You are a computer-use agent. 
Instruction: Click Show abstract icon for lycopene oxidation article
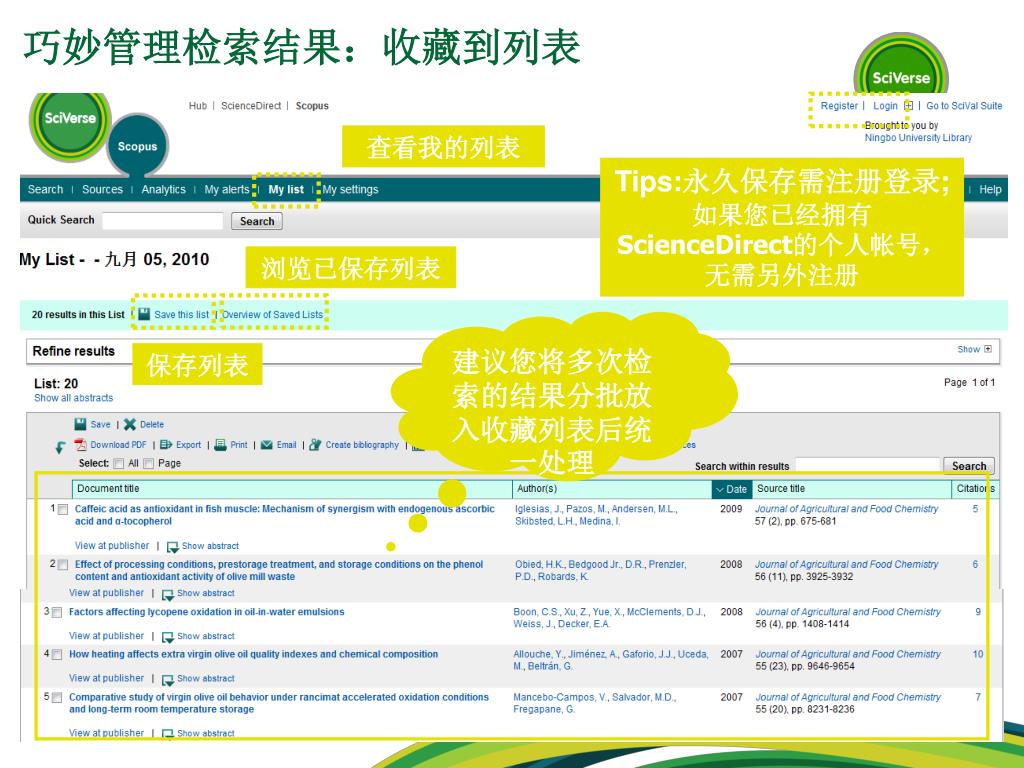pos(168,637)
